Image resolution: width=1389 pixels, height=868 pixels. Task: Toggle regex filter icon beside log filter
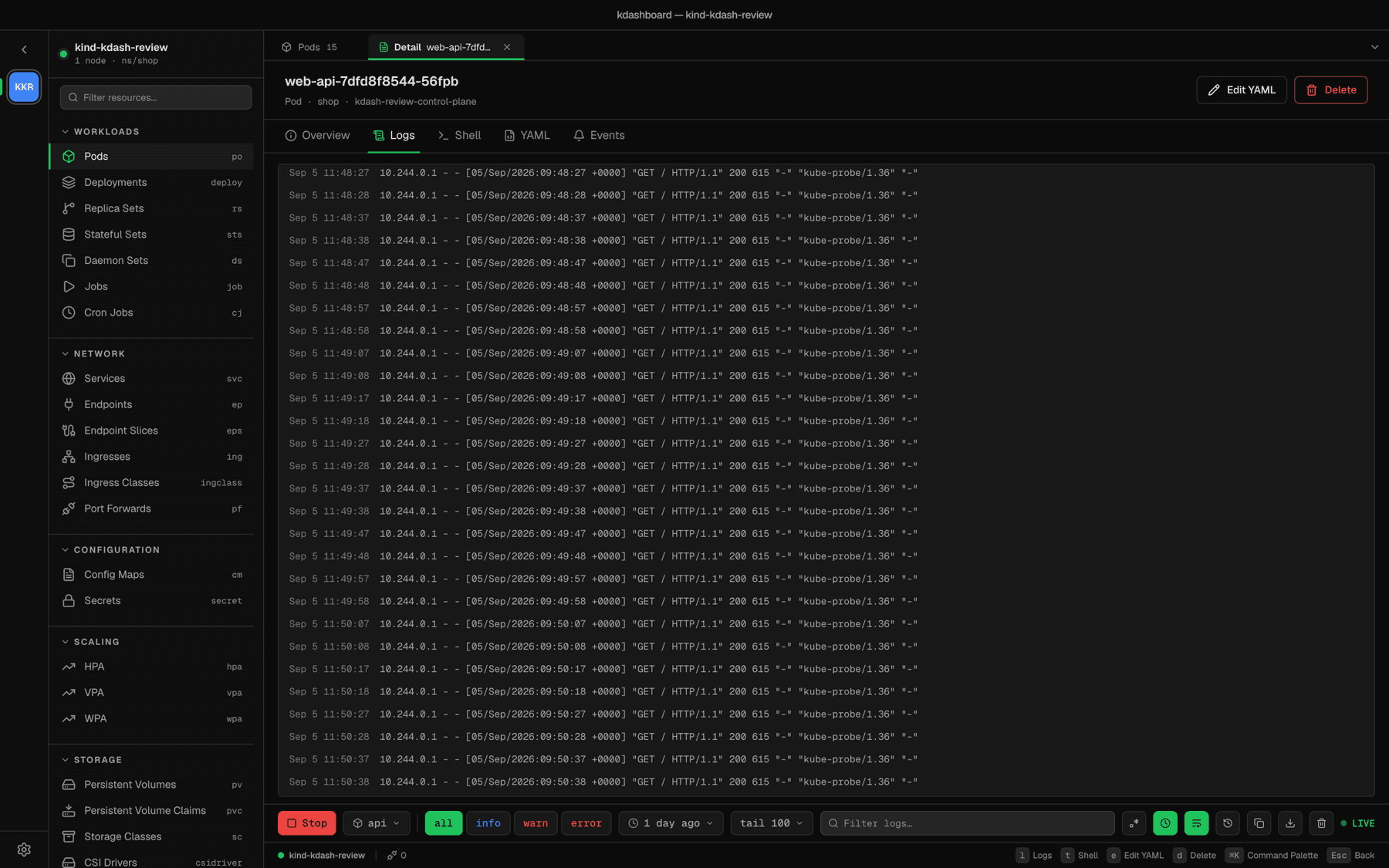1134,823
